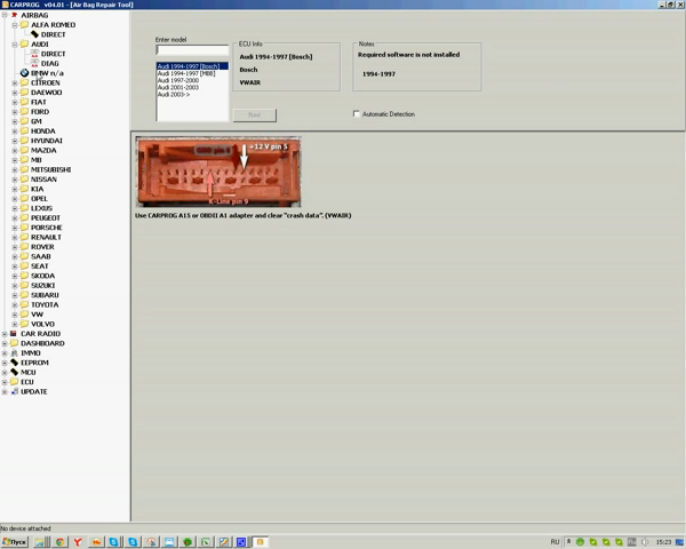Click the icon beside AUDI DIAG

pyautogui.click(x=35, y=63)
